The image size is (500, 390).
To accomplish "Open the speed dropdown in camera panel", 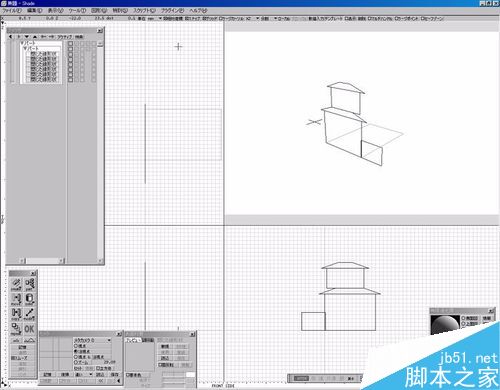I will click(83, 374).
